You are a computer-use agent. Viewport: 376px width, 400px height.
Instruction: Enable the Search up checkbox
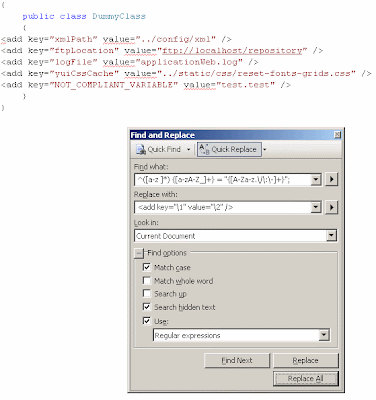click(x=147, y=293)
